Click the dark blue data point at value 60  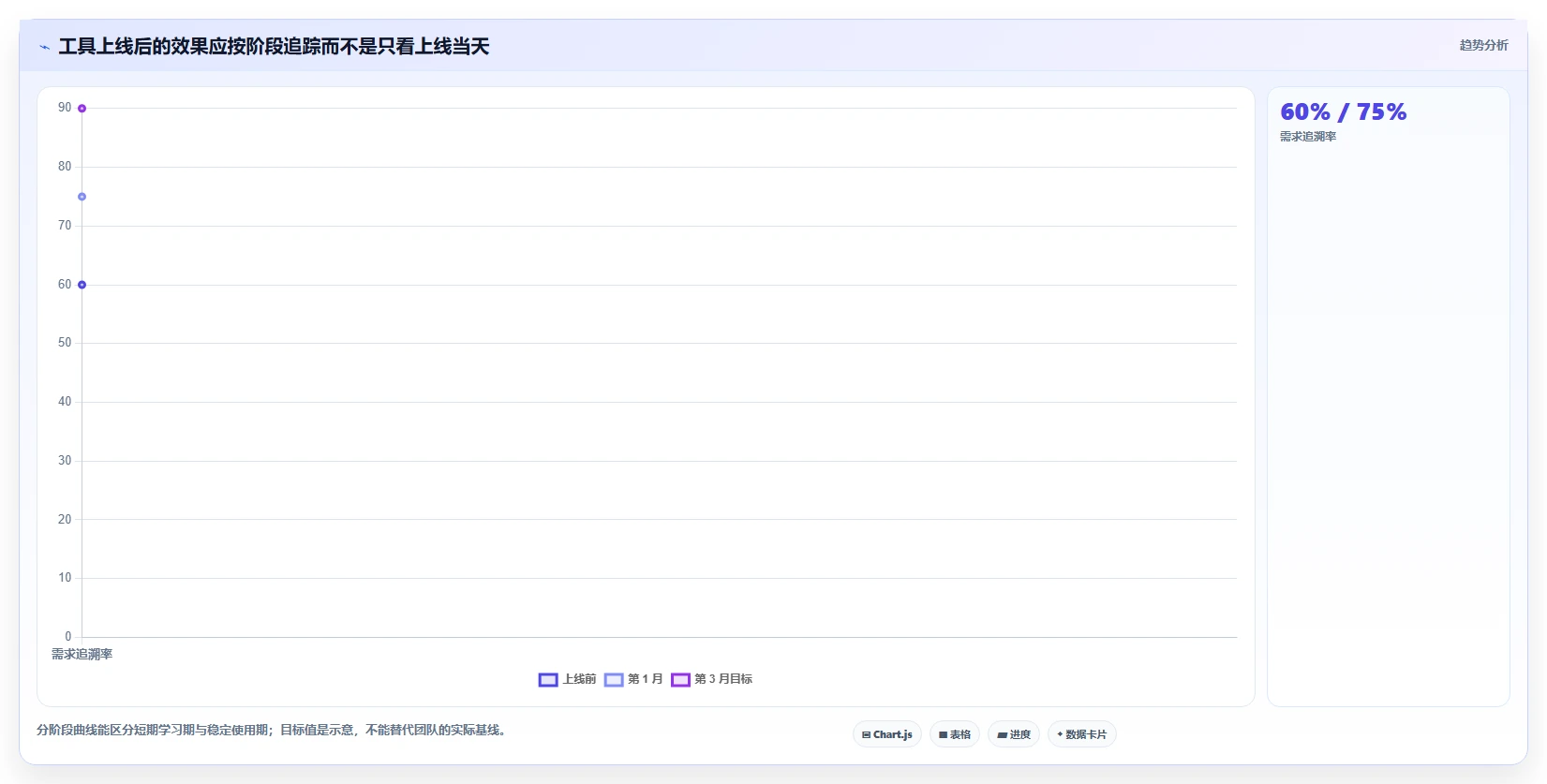pyautogui.click(x=82, y=285)
